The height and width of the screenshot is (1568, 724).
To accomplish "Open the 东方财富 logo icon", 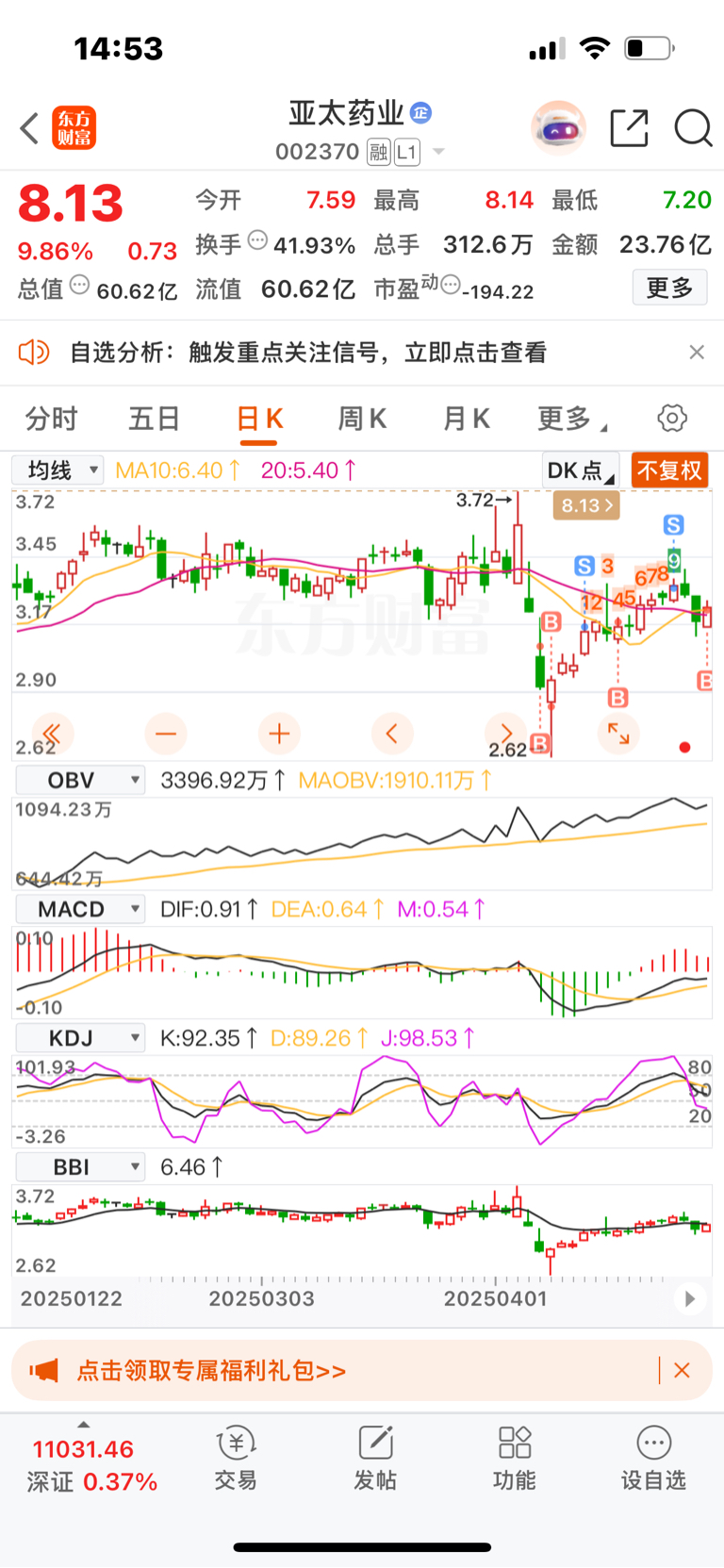I will [x=74, y=128].
